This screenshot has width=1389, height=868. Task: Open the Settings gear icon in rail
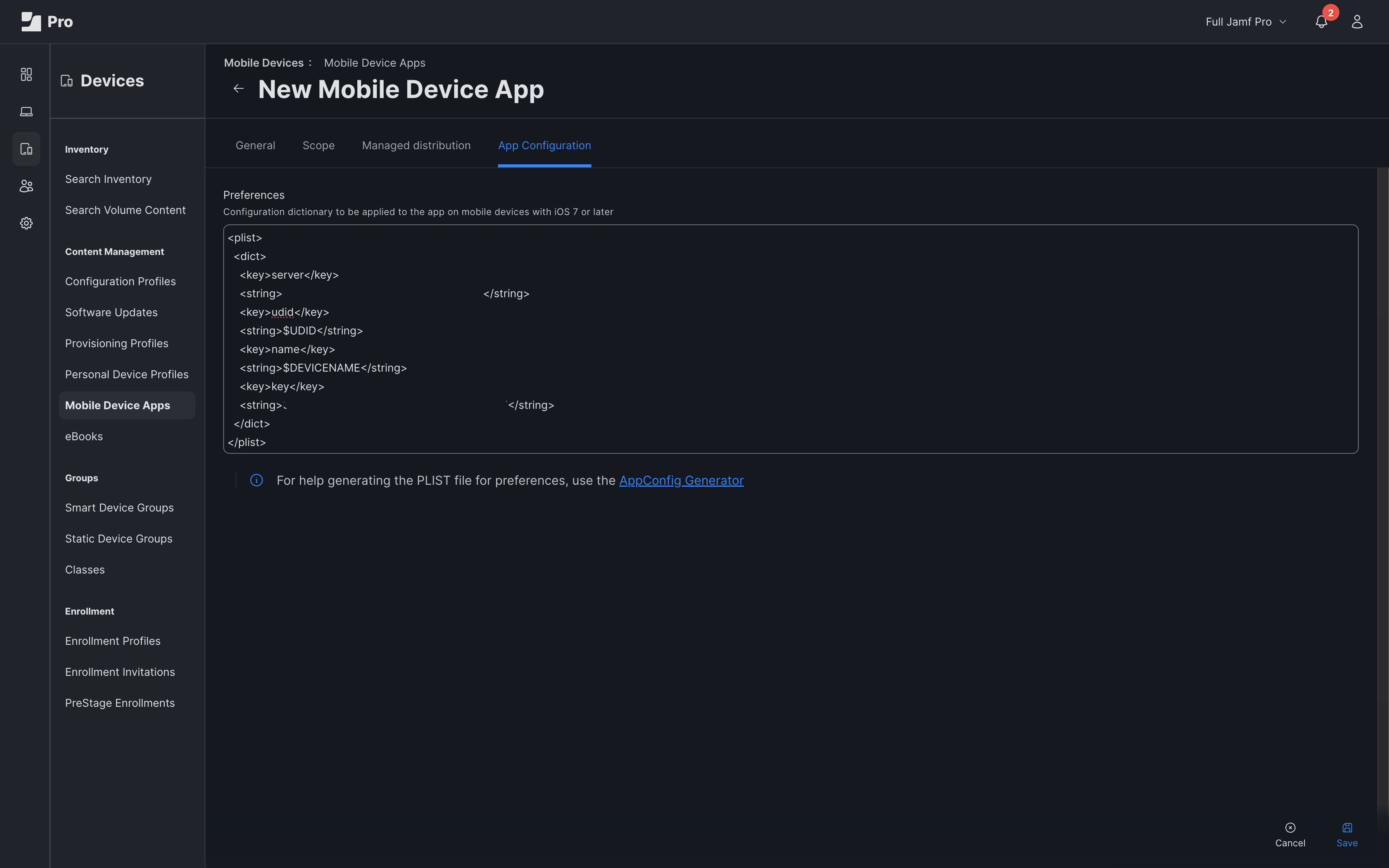coord(26,223)
